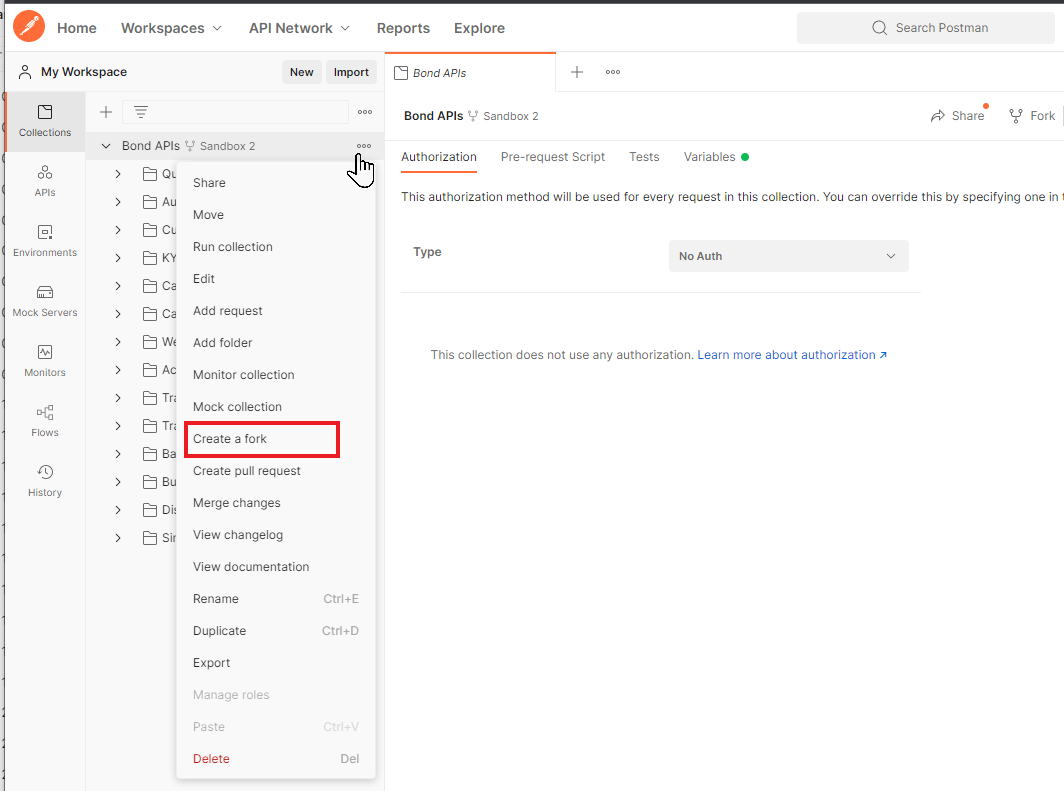The height and width of the screenshot is (791, 1064).
Task: Collapse the Bond APIs collection tree
Action: point(106,146)
